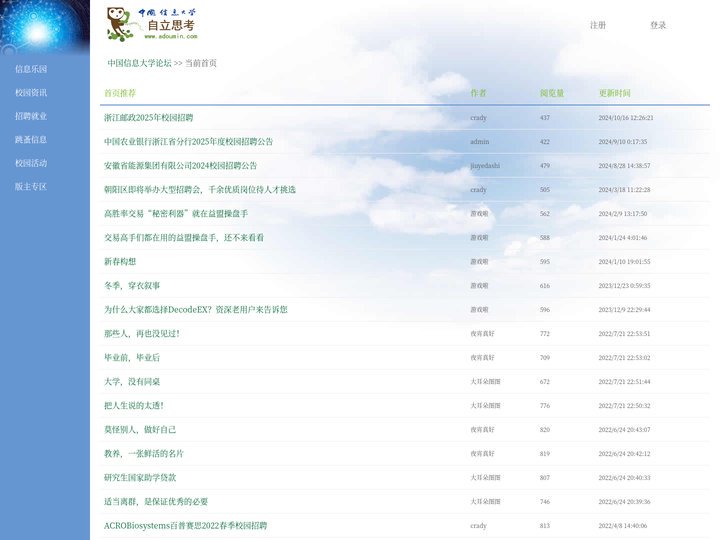Click view count 505
The width and height of the screenshot is (720, 540).
545,189
